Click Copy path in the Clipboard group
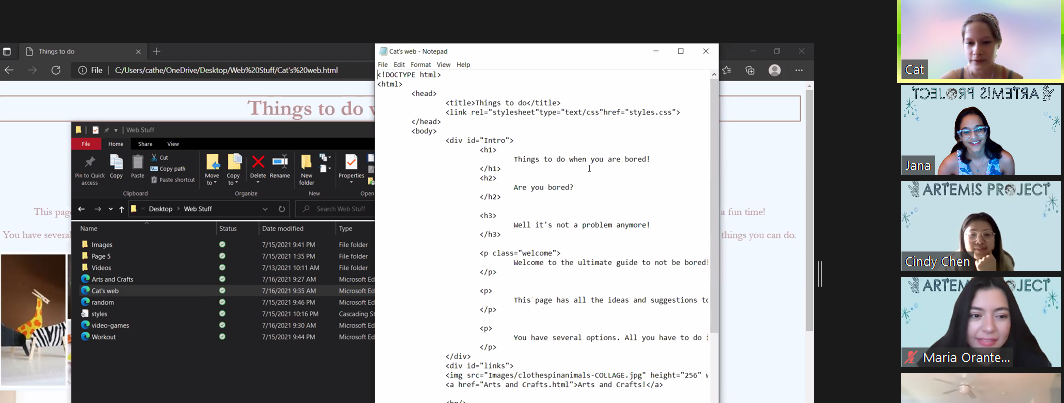 pos(168,169)
